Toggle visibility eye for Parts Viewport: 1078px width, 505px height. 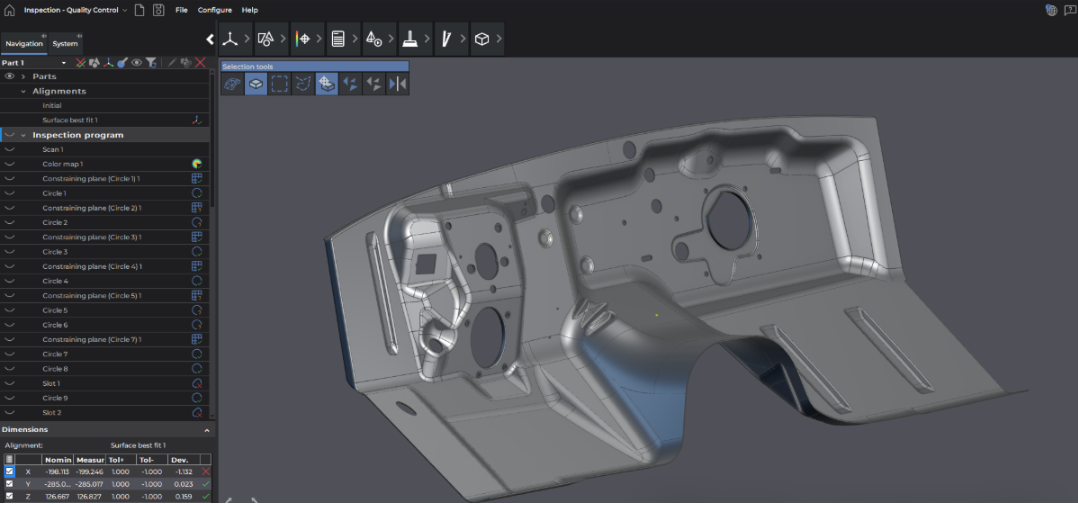9,76
